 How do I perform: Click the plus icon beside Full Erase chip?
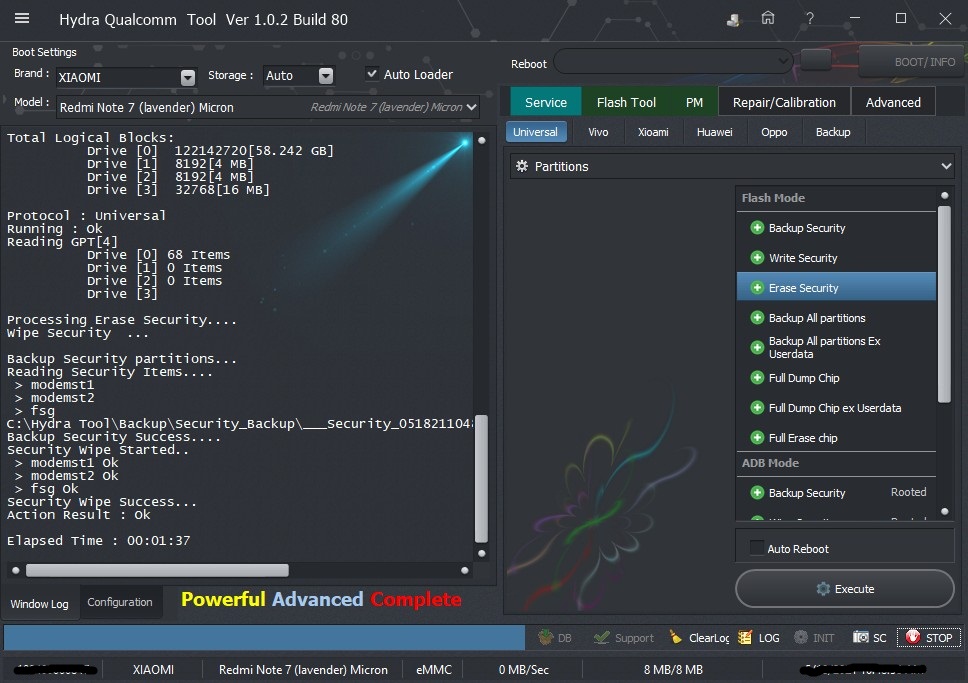coord(757,438)
